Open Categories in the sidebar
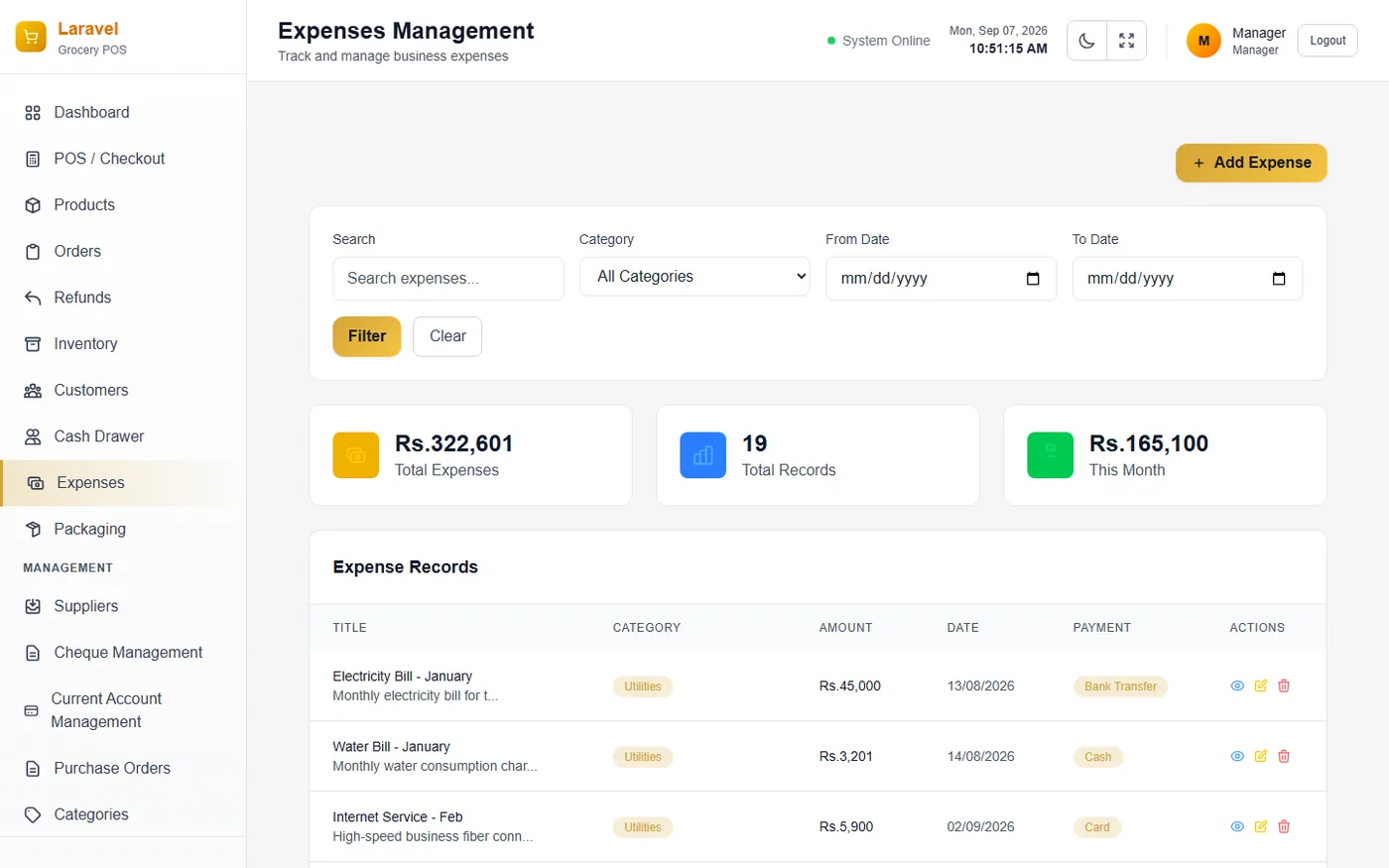Viewport: 1389px width, 868px height. pos(123,814)
